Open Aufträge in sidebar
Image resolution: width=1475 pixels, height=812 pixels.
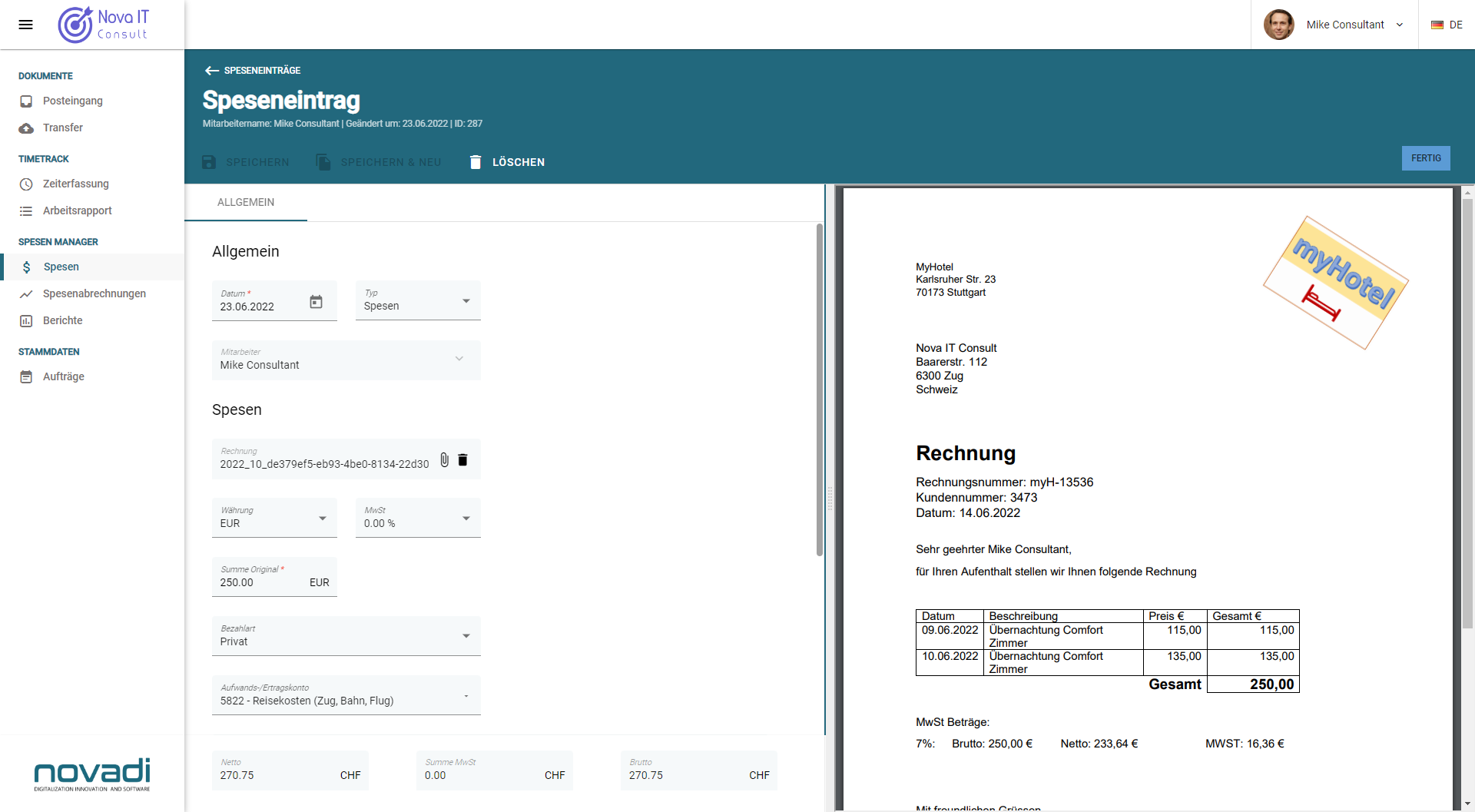[92, 377]
